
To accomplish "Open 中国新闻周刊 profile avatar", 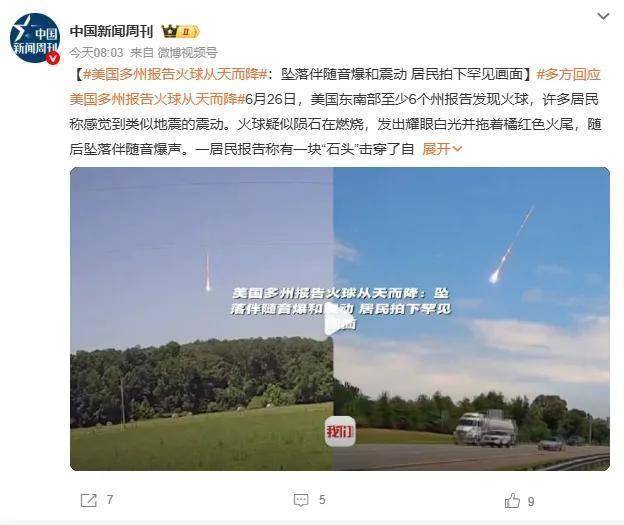I will 35,38.
